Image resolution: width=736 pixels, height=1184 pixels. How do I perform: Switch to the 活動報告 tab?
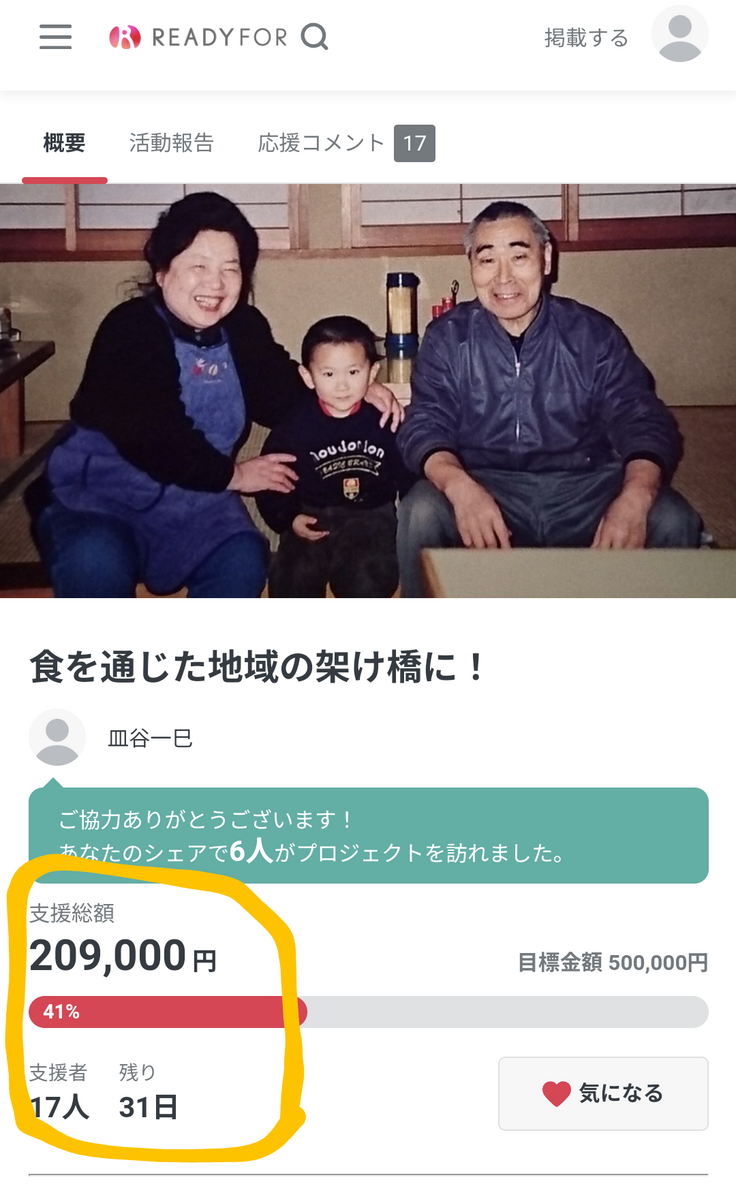click(171, 143)
